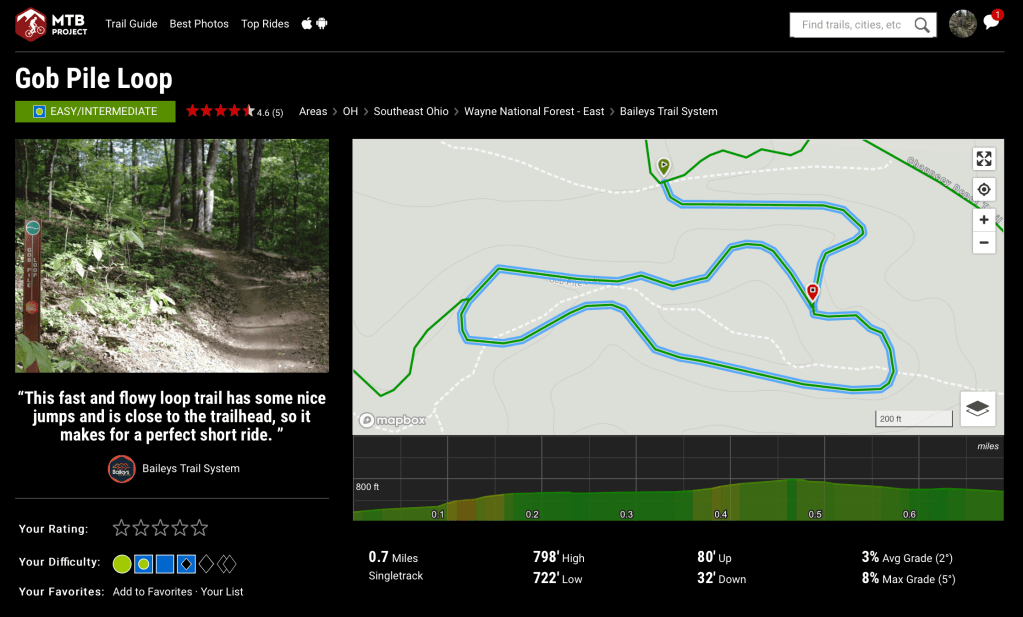Click Add to Favorites link
The height and width of the screenshot is (617, 1023).
click(x=152, y=592)
